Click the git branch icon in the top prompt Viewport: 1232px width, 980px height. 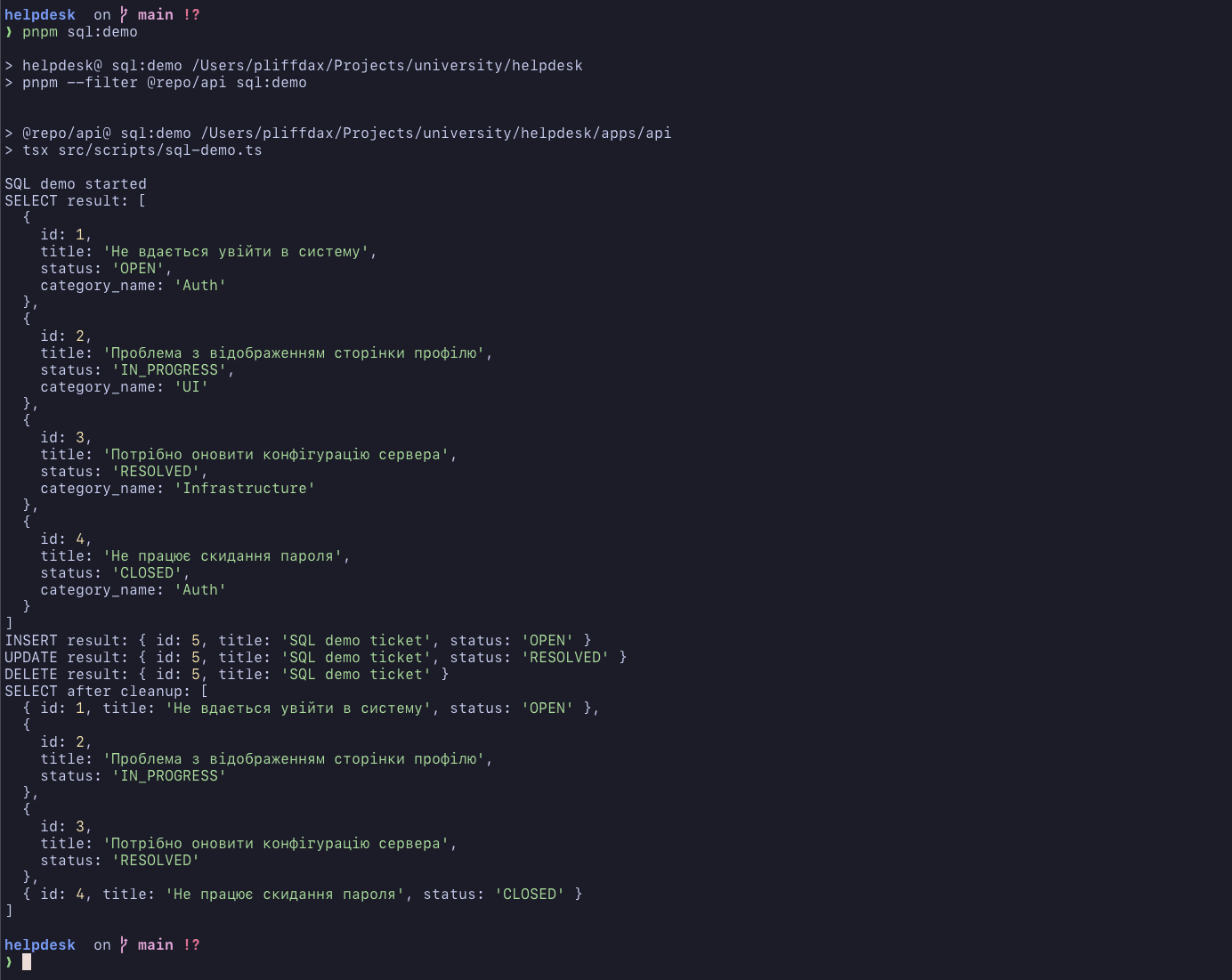[x=125, y=15]
